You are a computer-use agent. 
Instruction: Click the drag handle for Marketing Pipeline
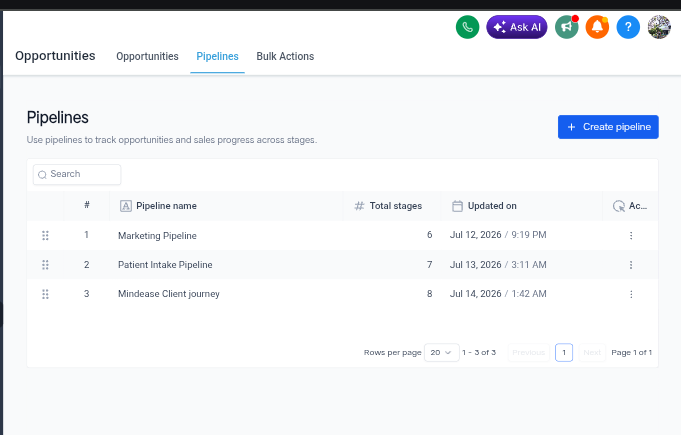coord(45,235)
